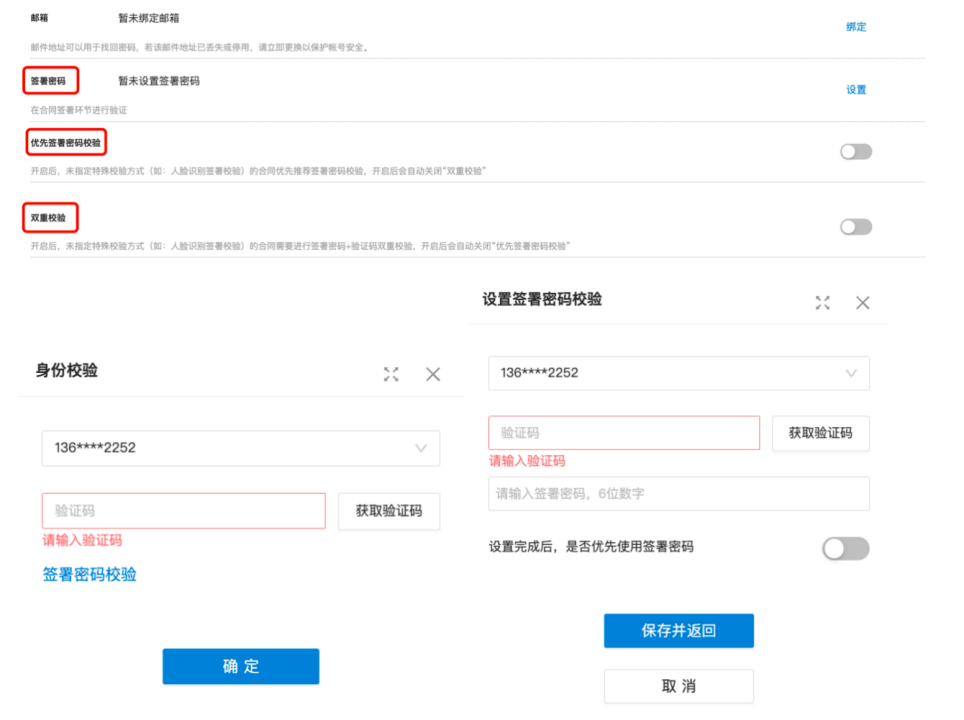The height and width of the screenshot is (720, 964).
Task: Close the 身份校验 dialog
Action: click(433, 375)
